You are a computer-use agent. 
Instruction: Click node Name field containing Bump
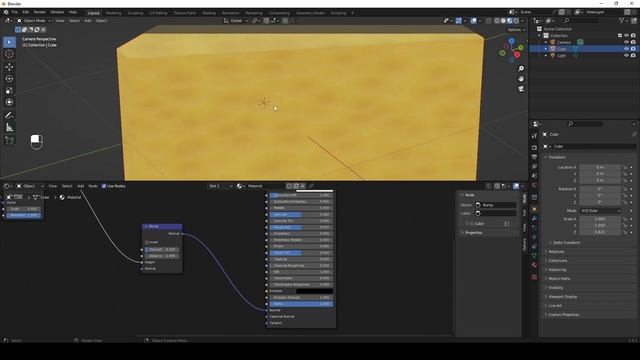[x=496, y=205]
